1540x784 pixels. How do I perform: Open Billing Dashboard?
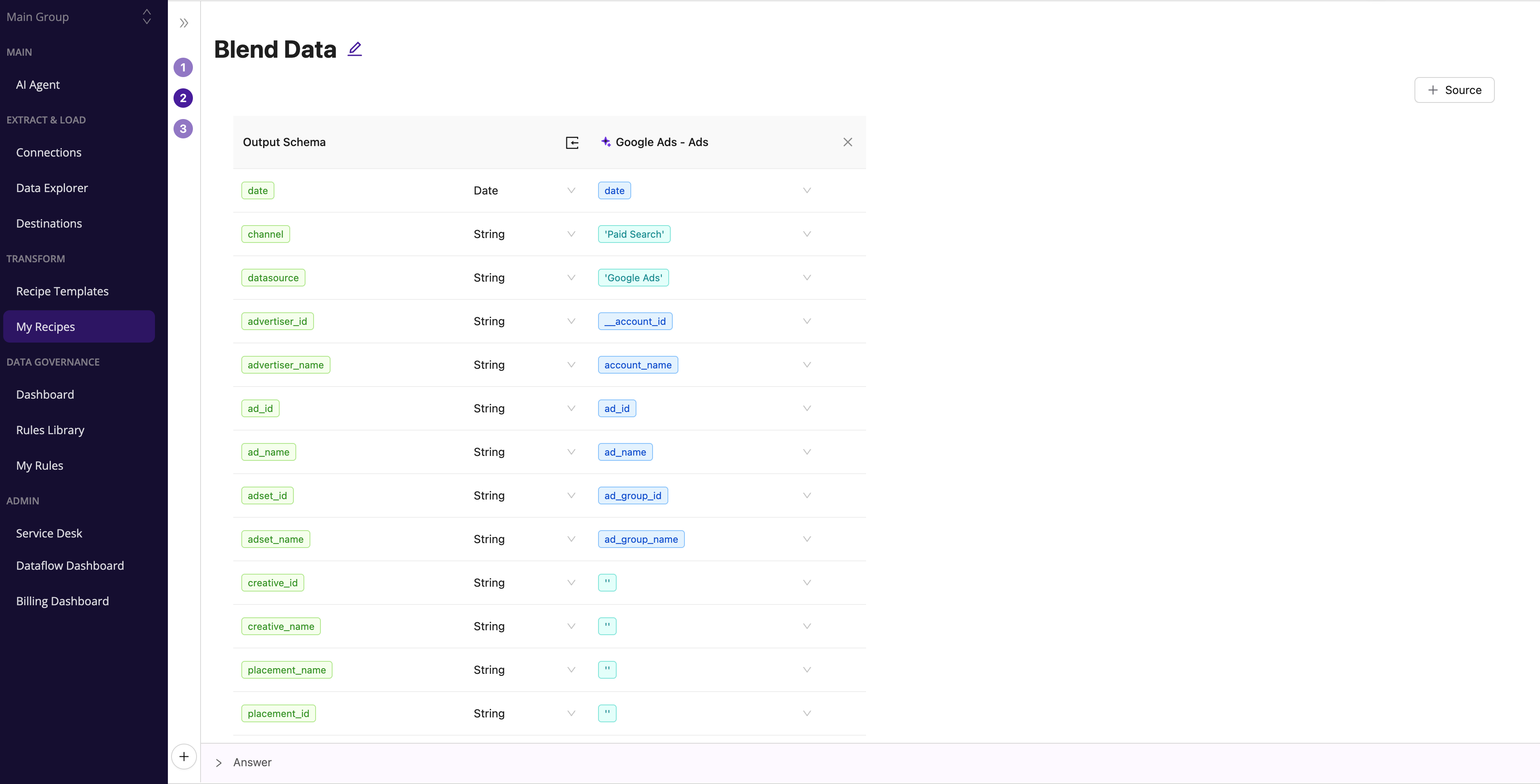(62, 601)
